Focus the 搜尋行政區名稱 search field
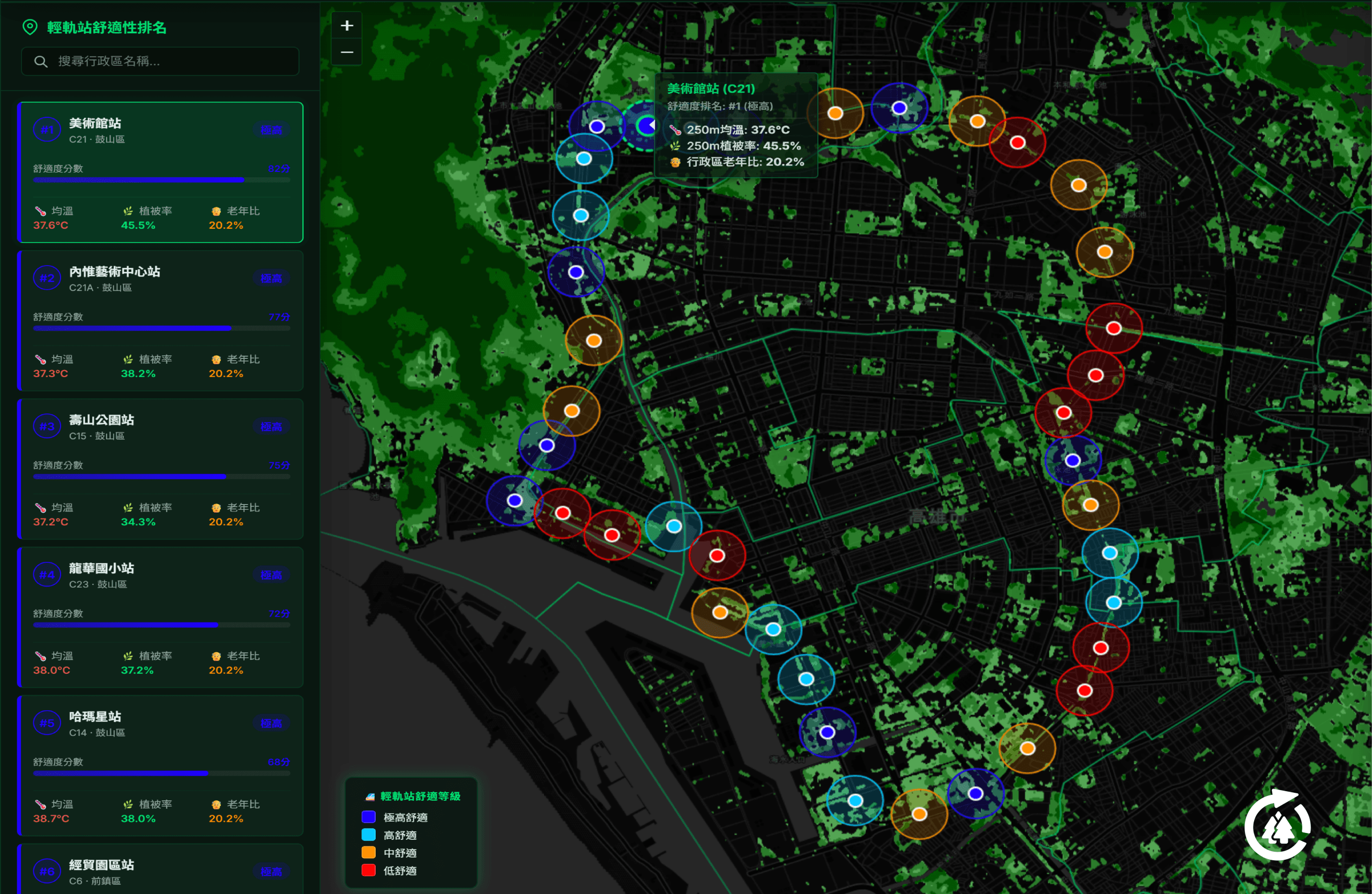 click(160, 61)
